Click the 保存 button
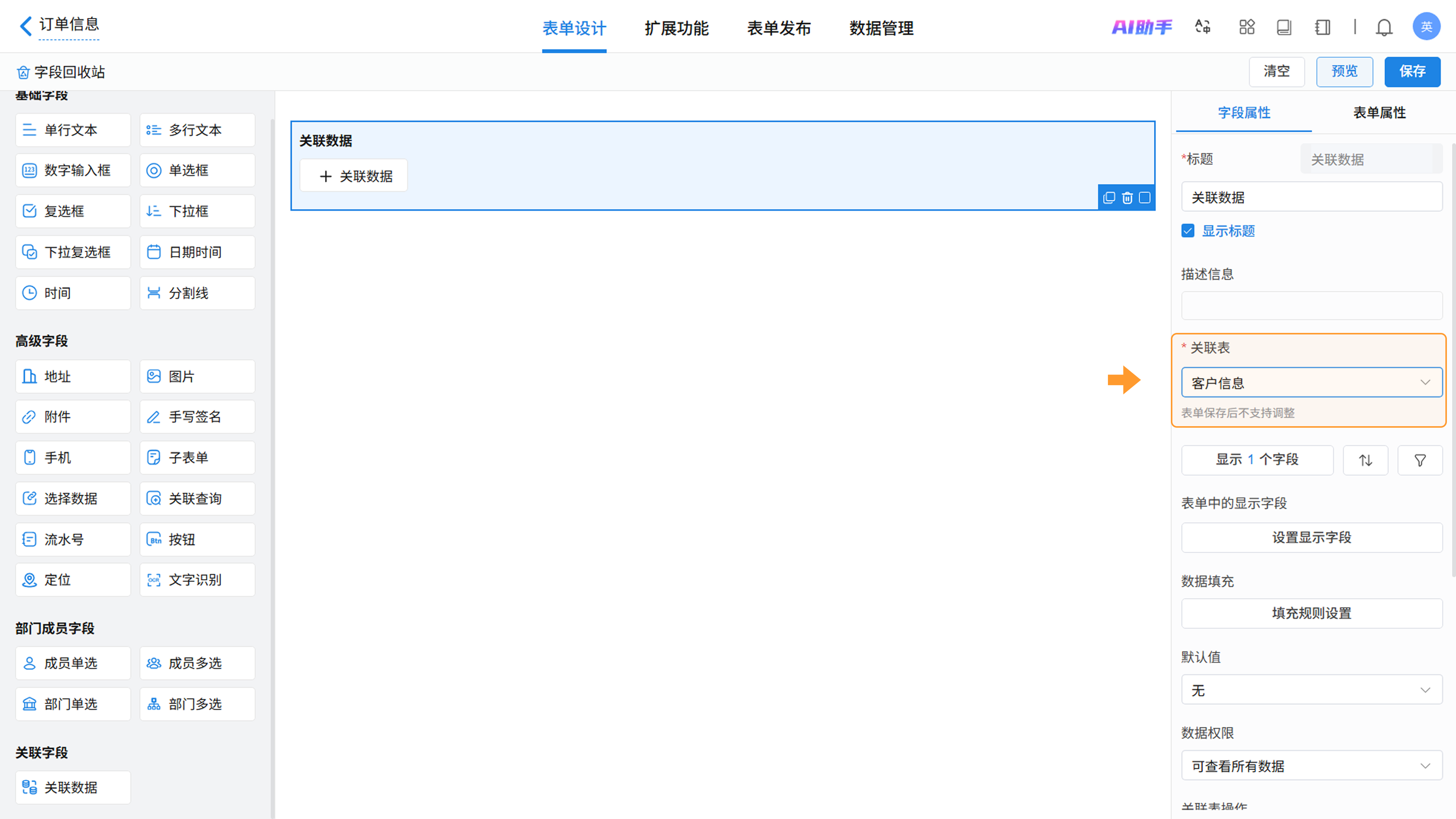The image size is (1456, 819). (x=1412, y=71)
